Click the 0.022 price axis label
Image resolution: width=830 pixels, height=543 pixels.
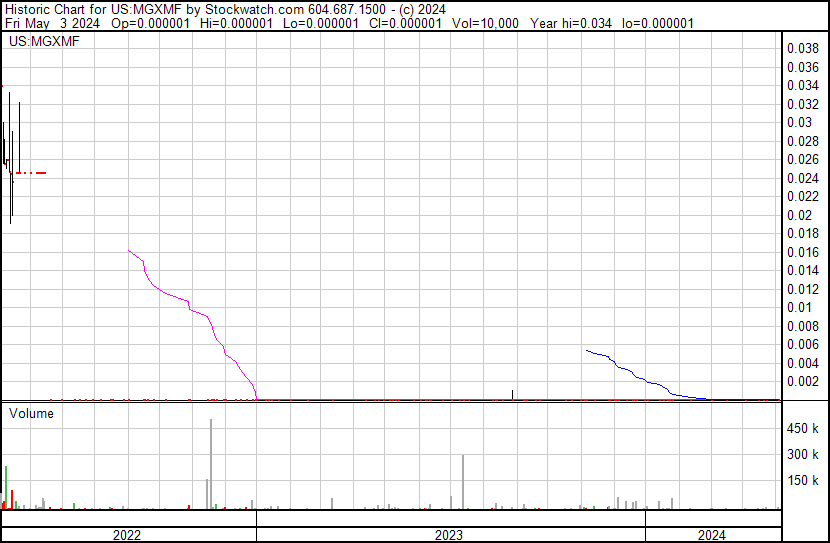pyautogui.click(x=802, y=196)
